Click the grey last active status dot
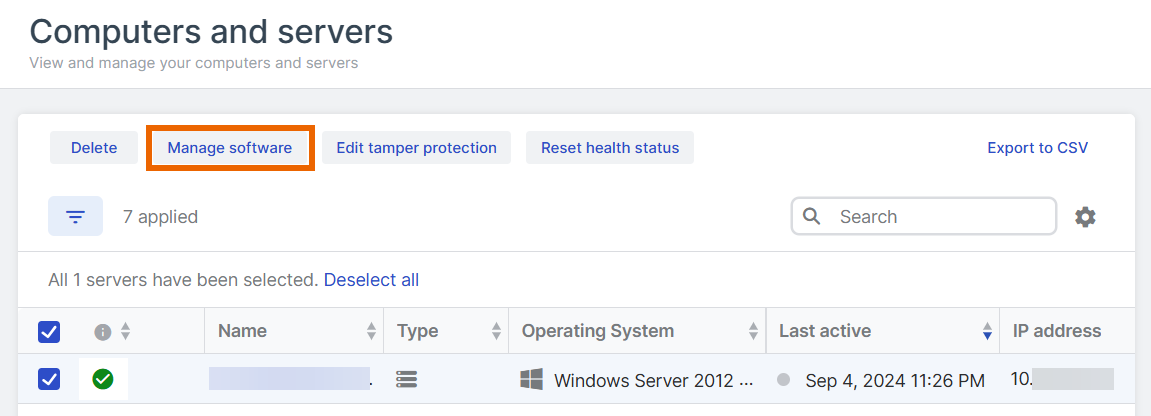Viewport: 1151px width, 416px height. point(784,380)
